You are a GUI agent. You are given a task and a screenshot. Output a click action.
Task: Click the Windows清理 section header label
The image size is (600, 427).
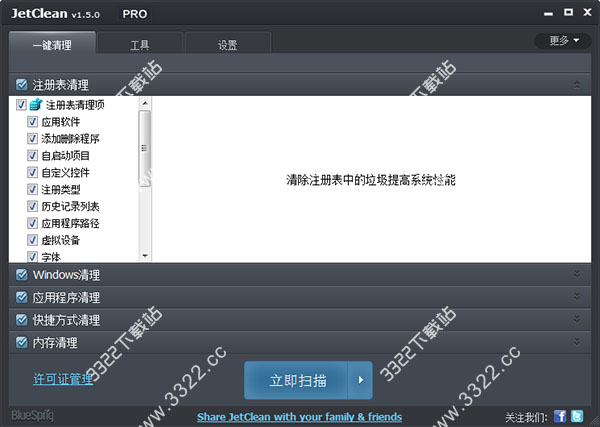click(66, 275)
